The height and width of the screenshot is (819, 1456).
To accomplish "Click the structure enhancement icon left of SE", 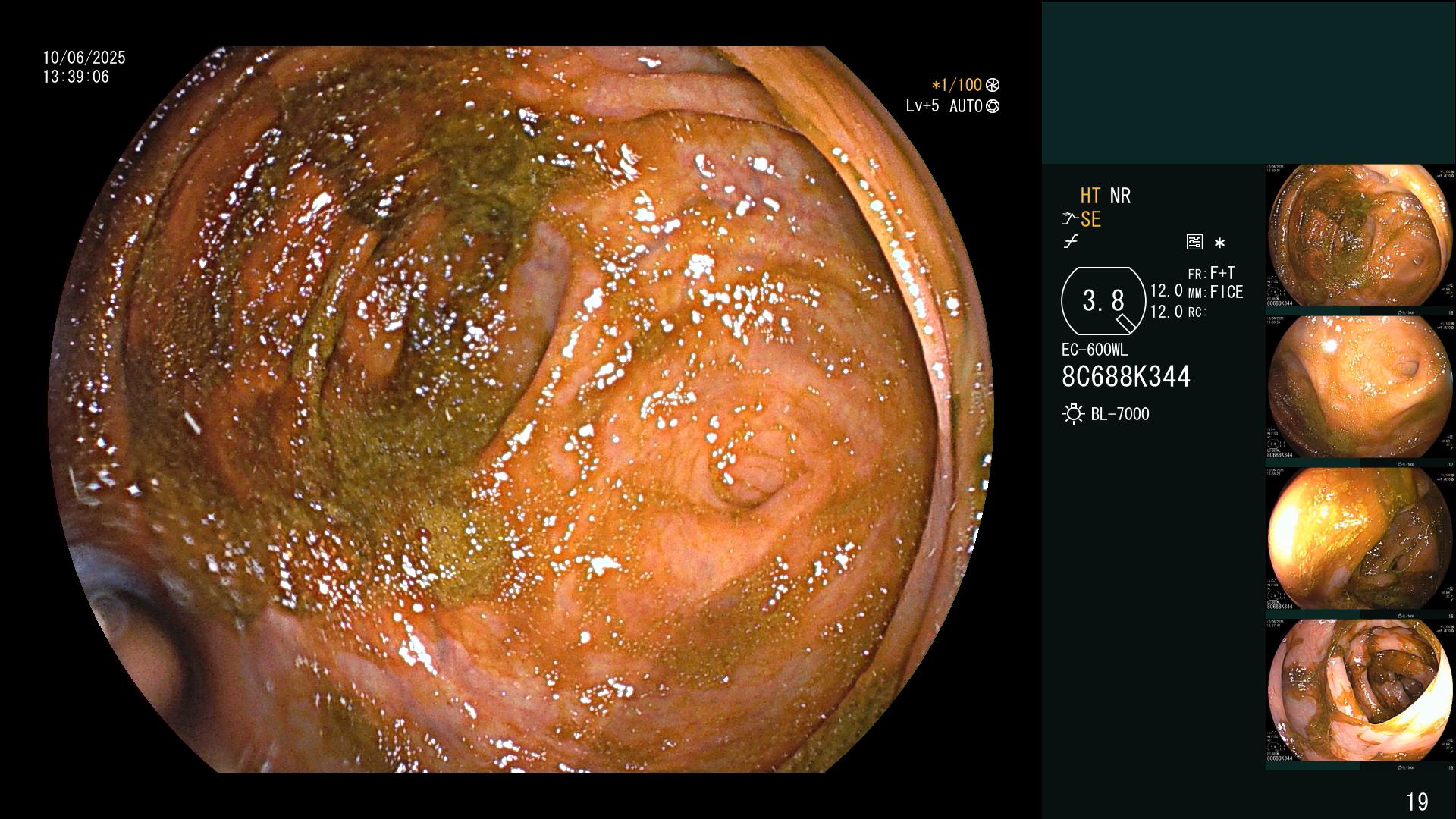I will point(1070,219).
